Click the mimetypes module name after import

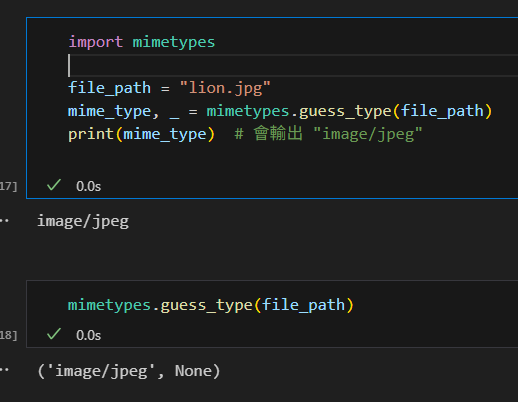point(174,42)
